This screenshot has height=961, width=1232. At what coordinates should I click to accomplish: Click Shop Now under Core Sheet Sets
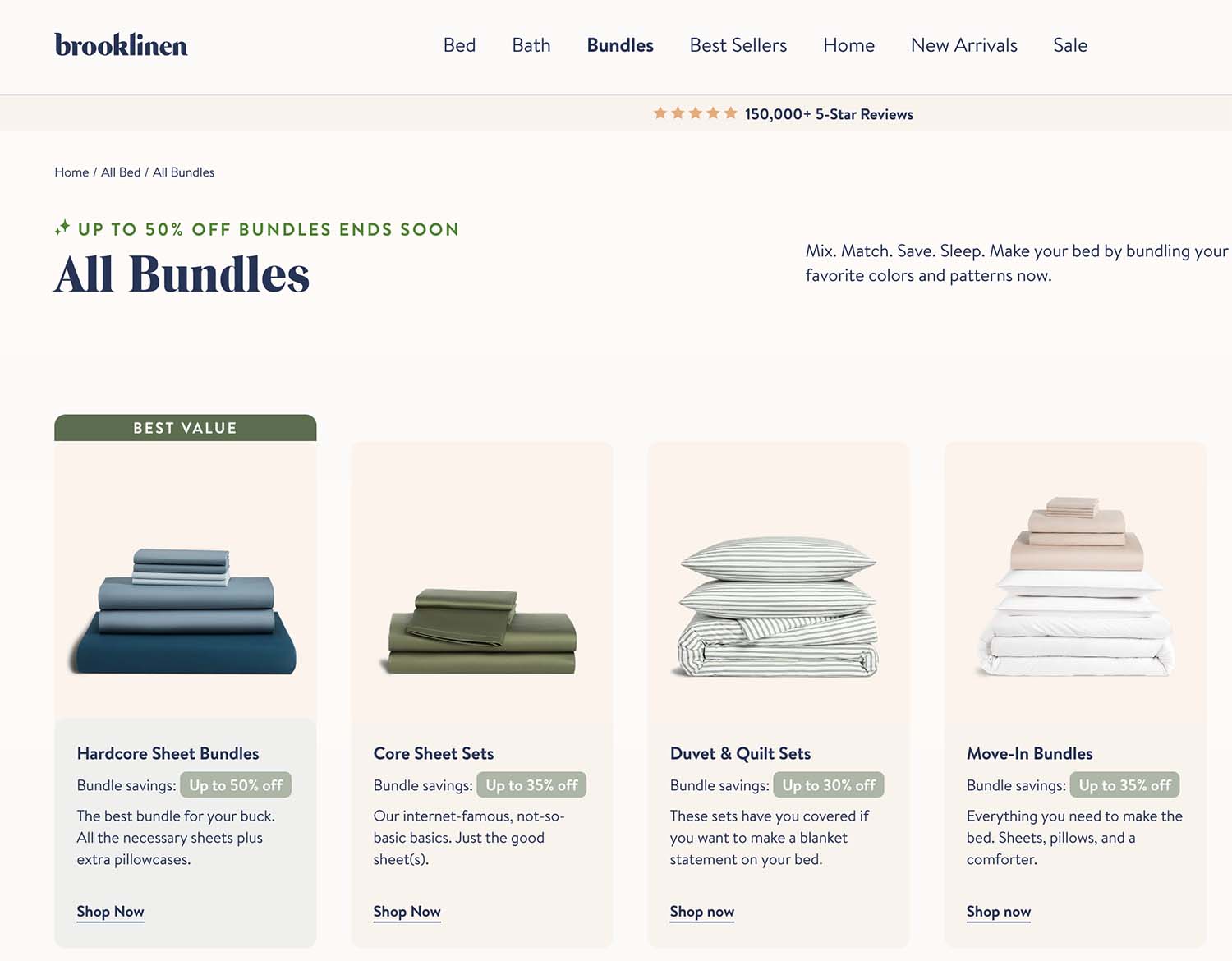tap(407, 912)
